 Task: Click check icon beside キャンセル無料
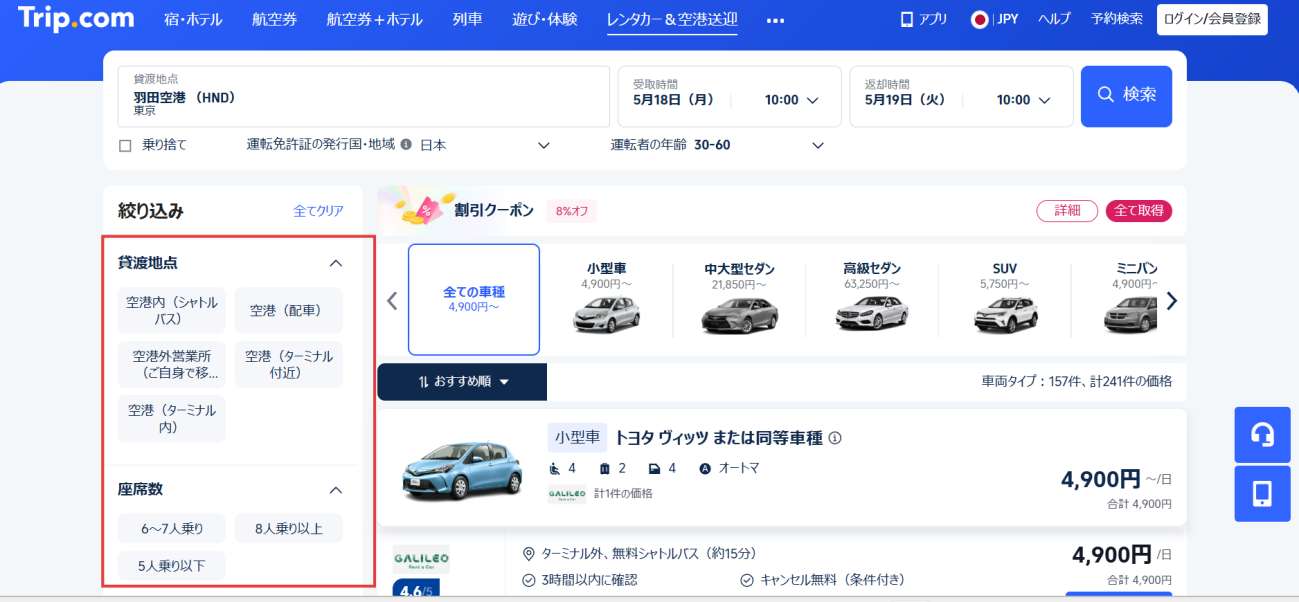[747, 580]
